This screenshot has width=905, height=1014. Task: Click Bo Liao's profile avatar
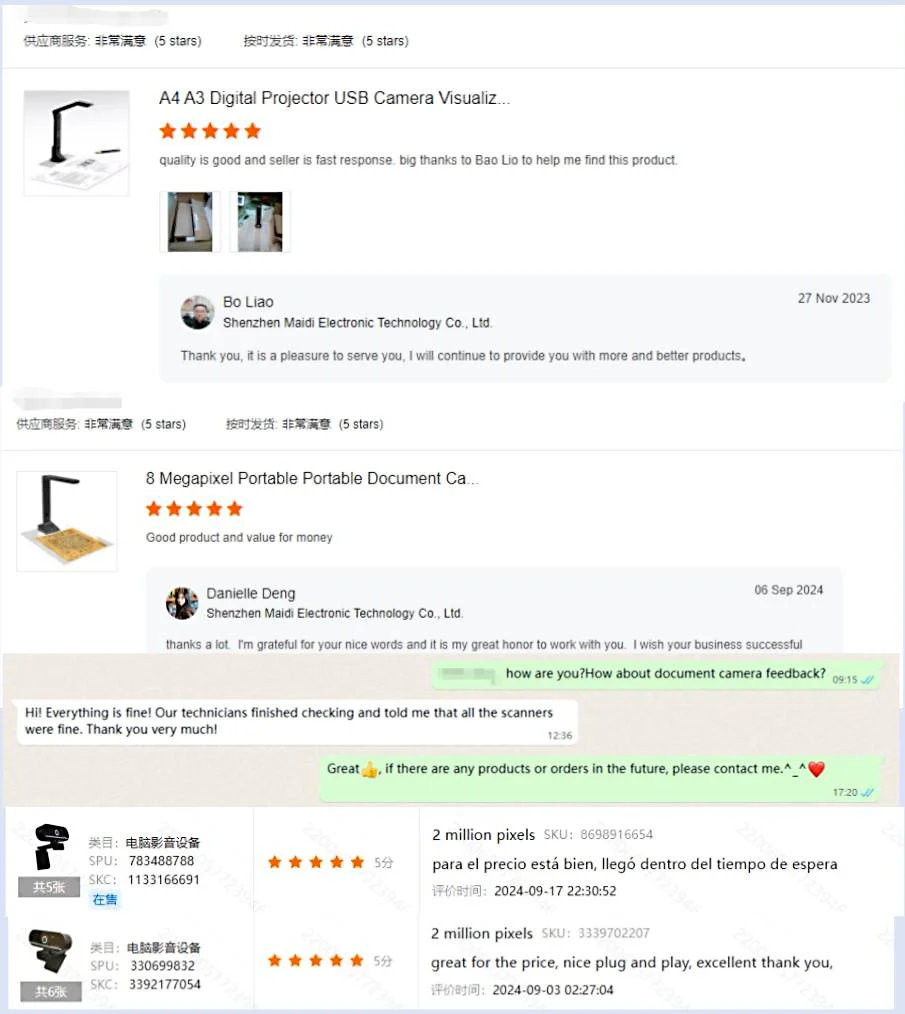tap(197, 312)
